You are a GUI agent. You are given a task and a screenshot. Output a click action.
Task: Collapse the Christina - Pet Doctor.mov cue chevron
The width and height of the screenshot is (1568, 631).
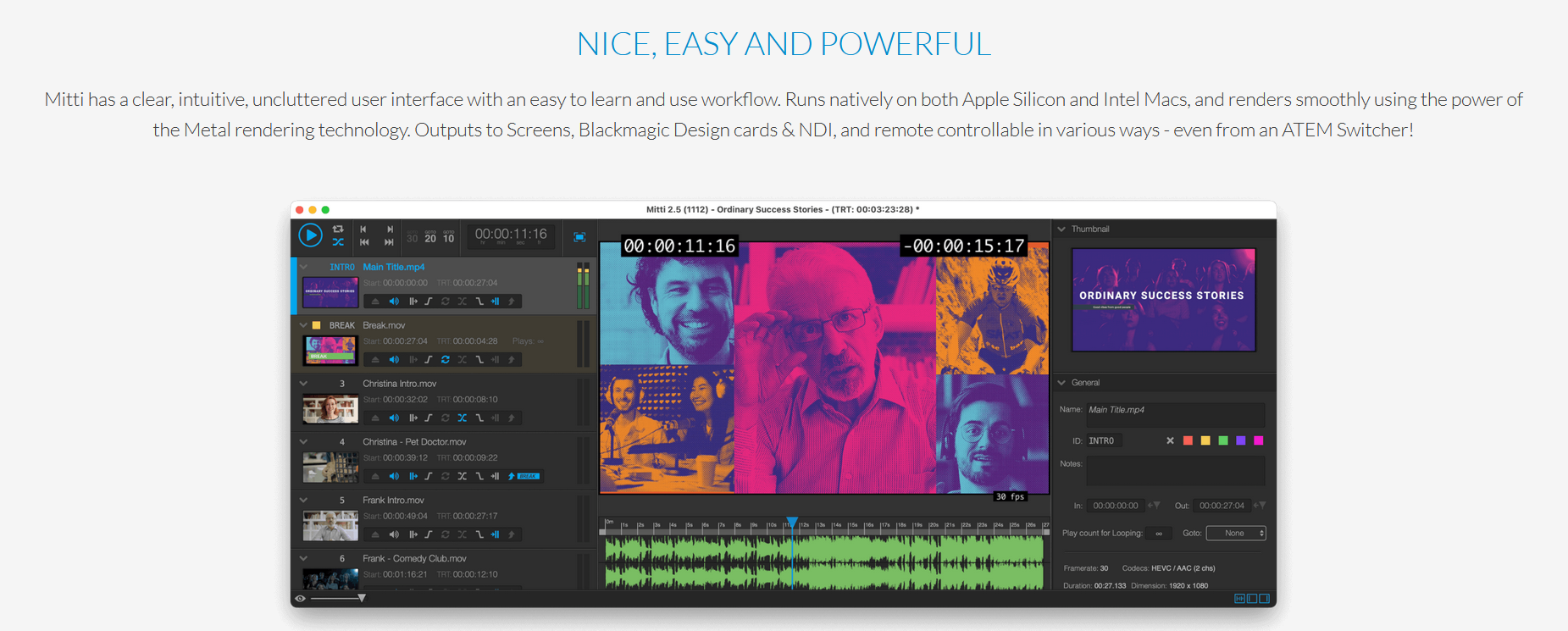point(303,442)
